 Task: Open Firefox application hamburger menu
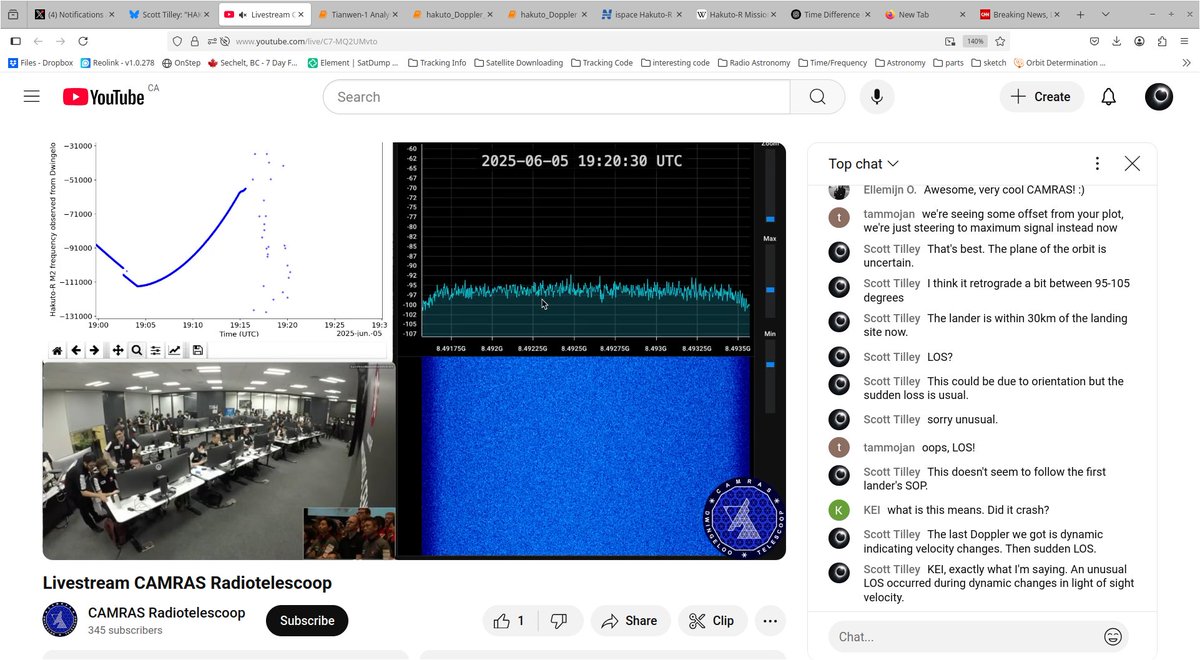1185,41
